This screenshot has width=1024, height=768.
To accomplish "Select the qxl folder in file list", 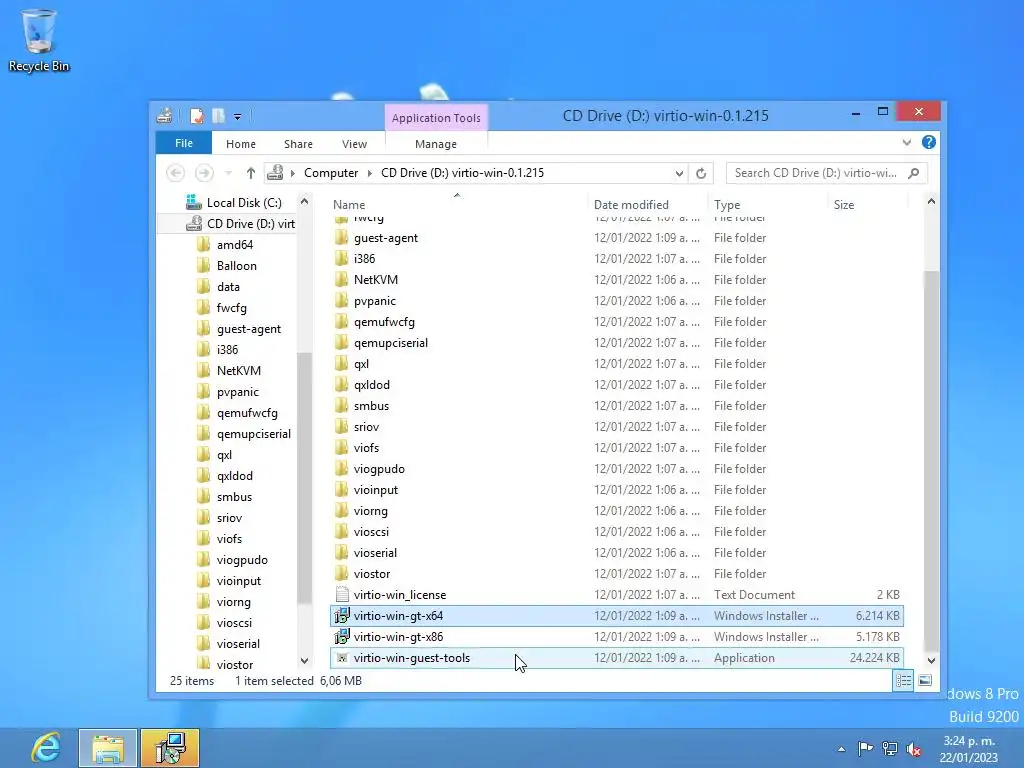I will point(616,364).
